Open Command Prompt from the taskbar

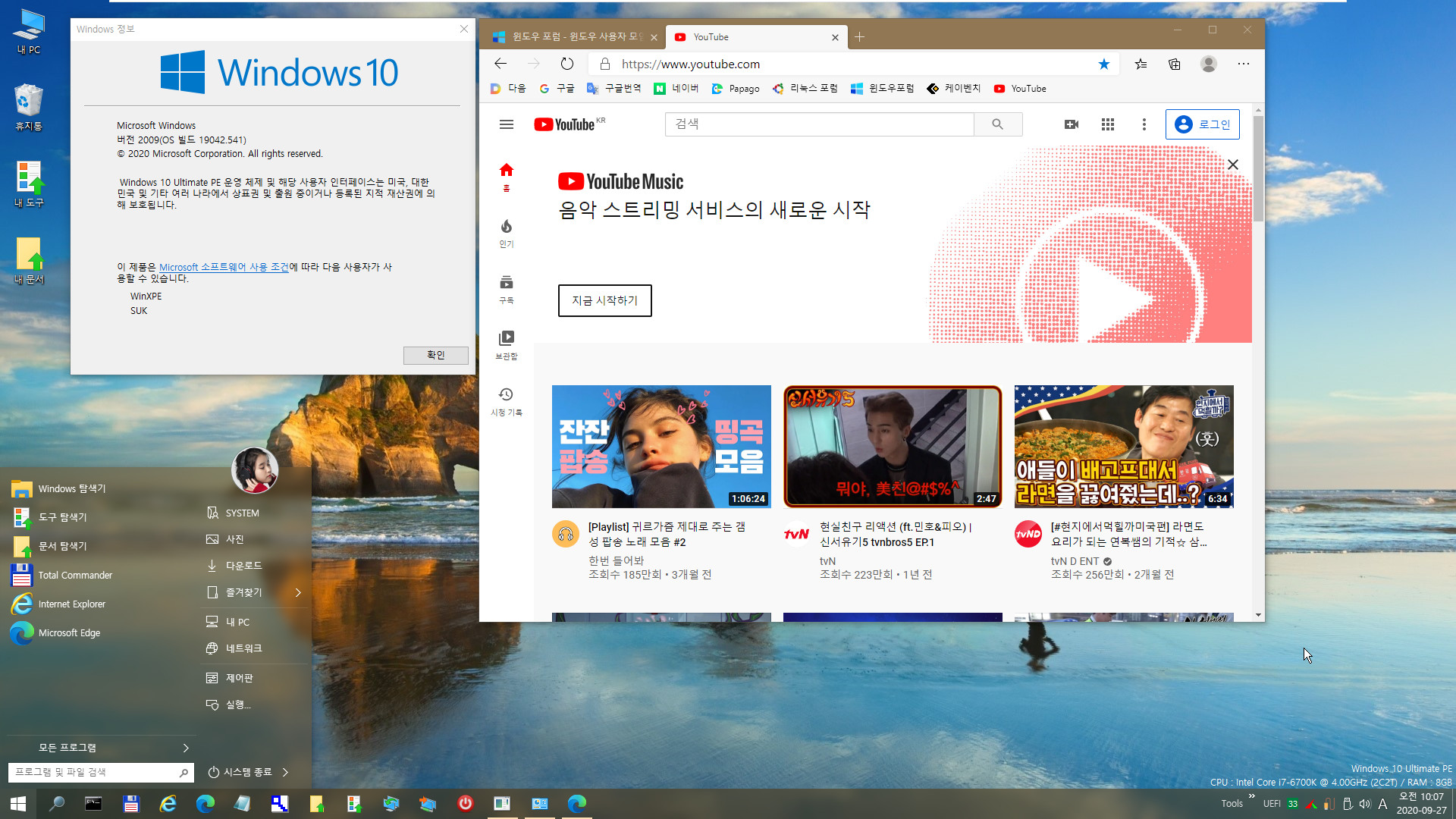(x=93, y=803)
